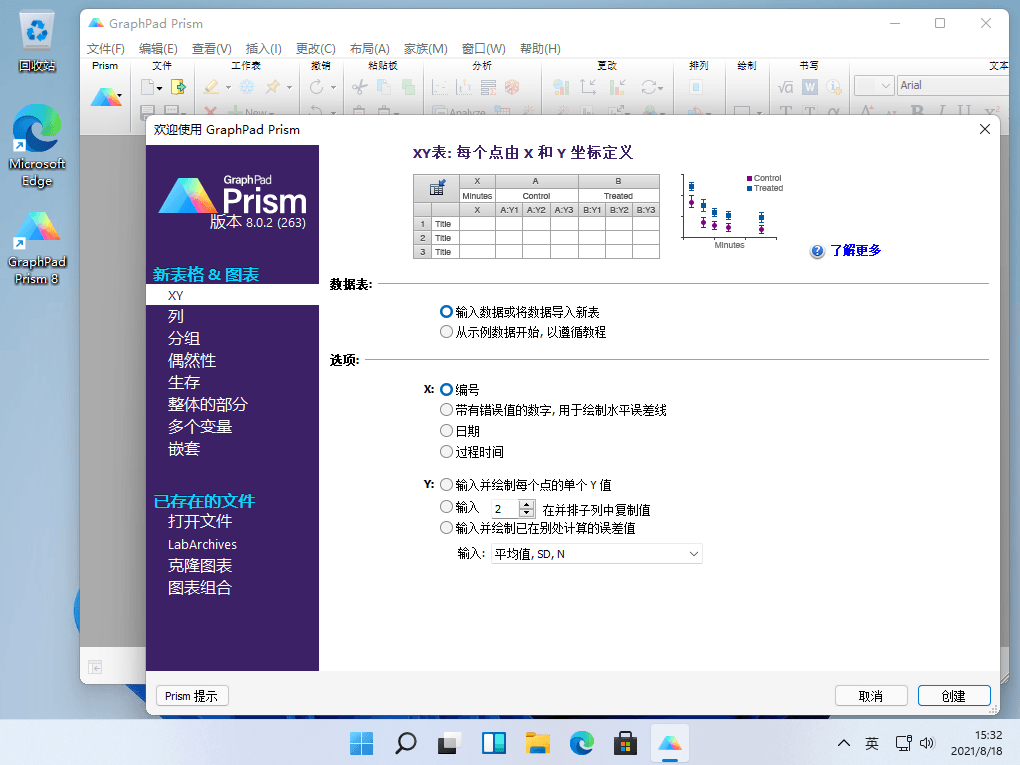This screenshot has width=1020, height=765.
Task: Click the blue W Word icon in ribbon
Action: (810, 87)
